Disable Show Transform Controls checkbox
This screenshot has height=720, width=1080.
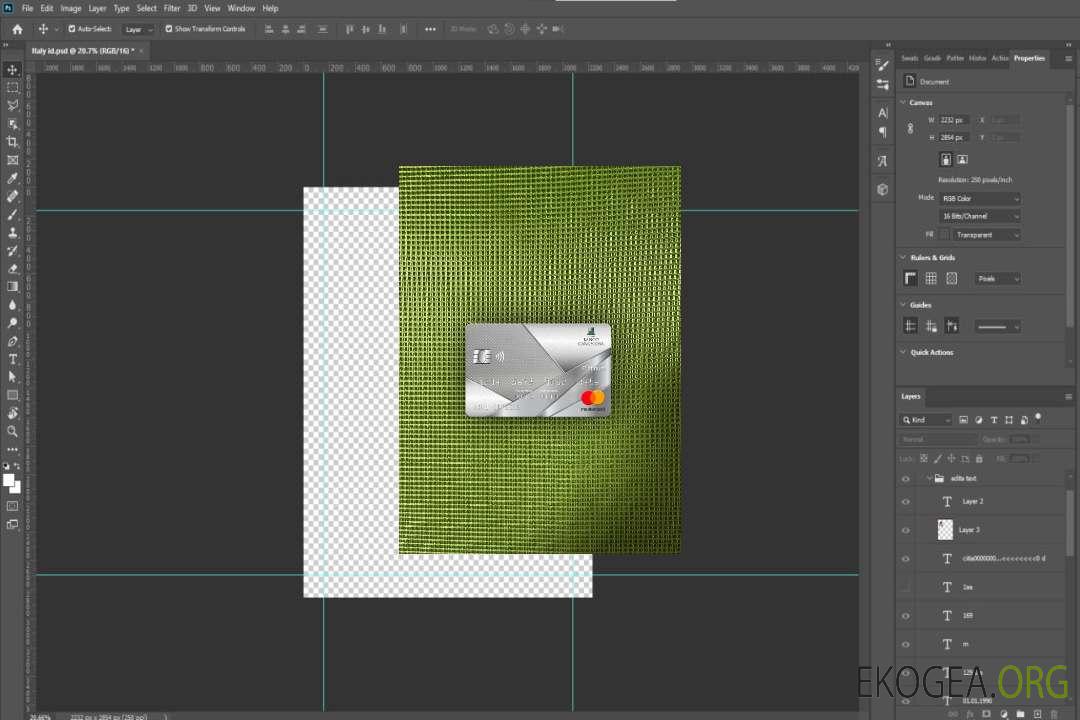click(168, 29)
